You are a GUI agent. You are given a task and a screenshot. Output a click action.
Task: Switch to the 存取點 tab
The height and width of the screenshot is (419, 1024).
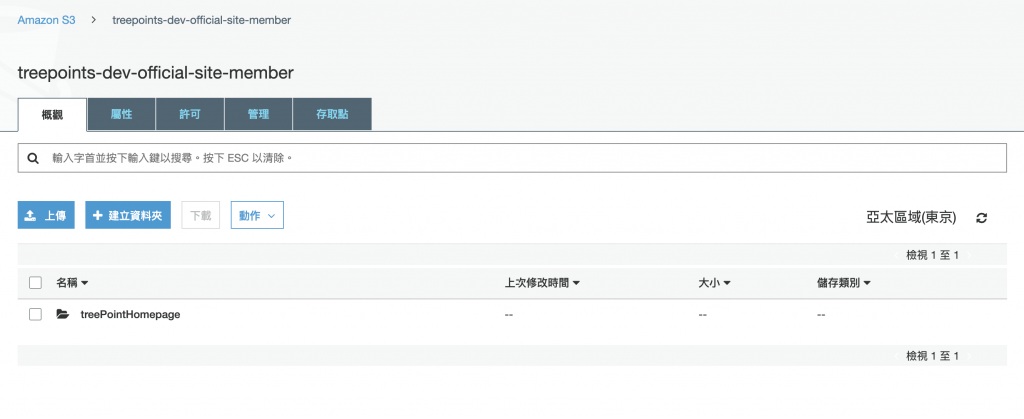pos(332,114)
